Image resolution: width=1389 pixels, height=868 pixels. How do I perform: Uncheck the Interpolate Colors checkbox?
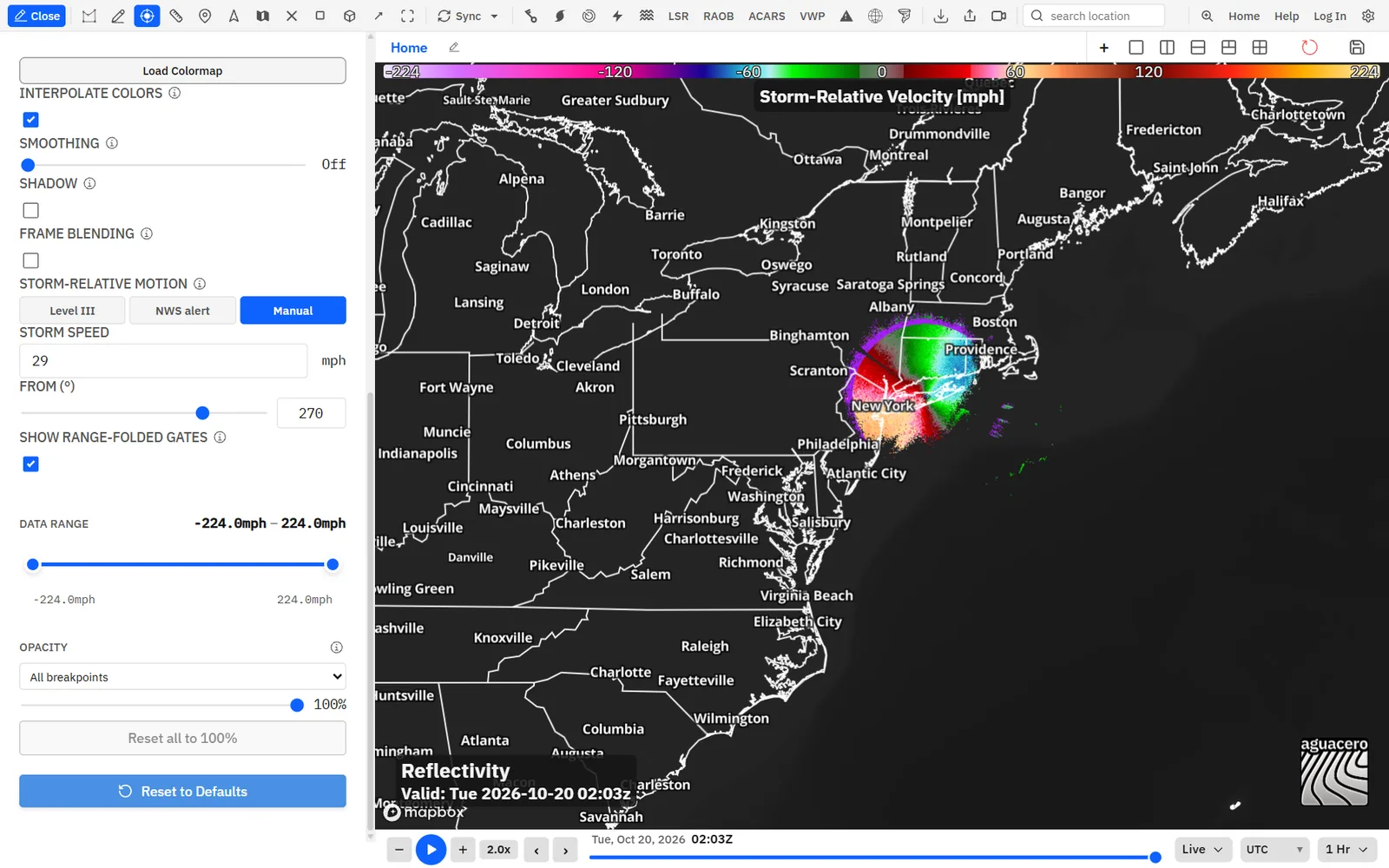30,120
